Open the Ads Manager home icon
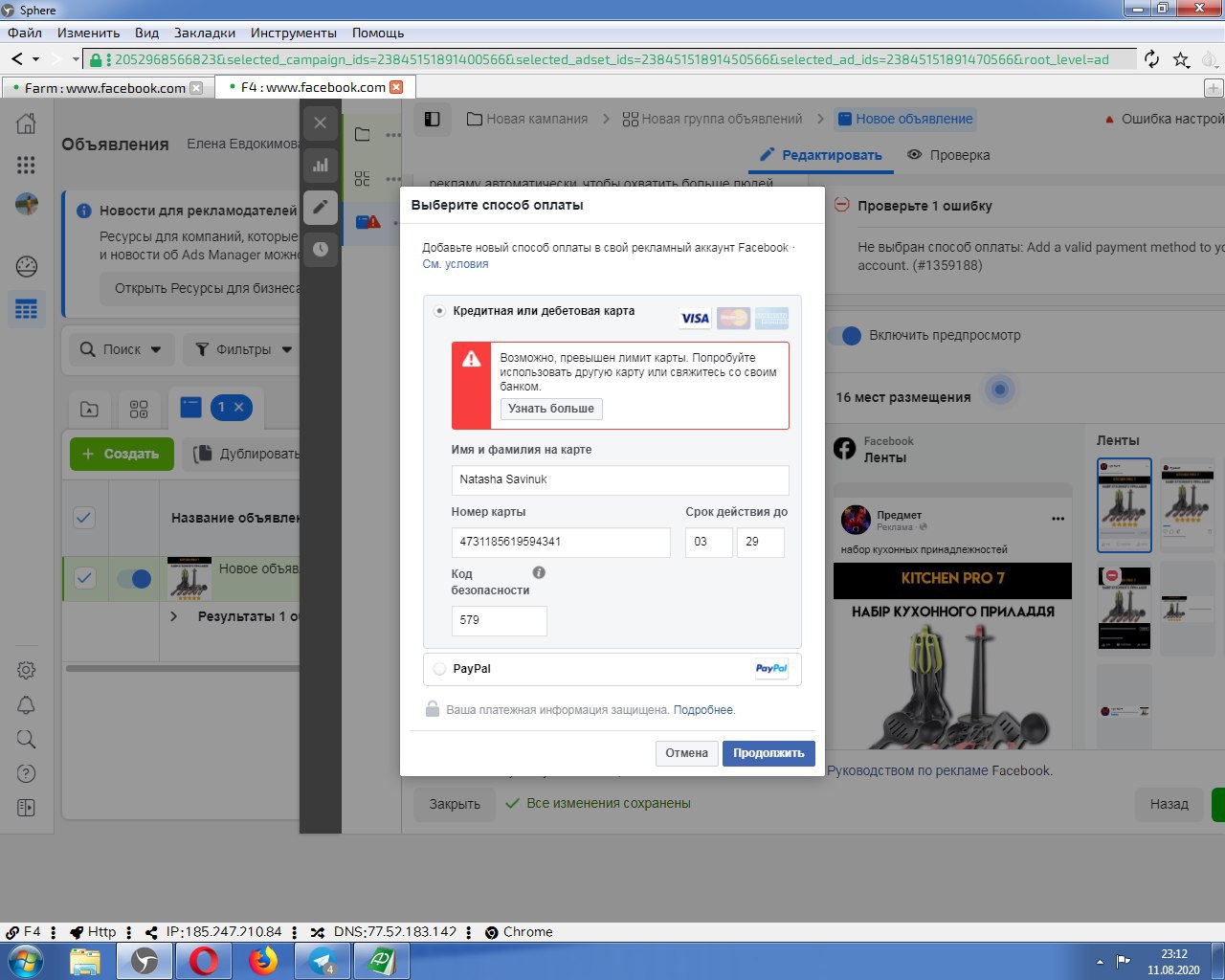Viewport: 1225px width, 980px height. coord(27,122)
